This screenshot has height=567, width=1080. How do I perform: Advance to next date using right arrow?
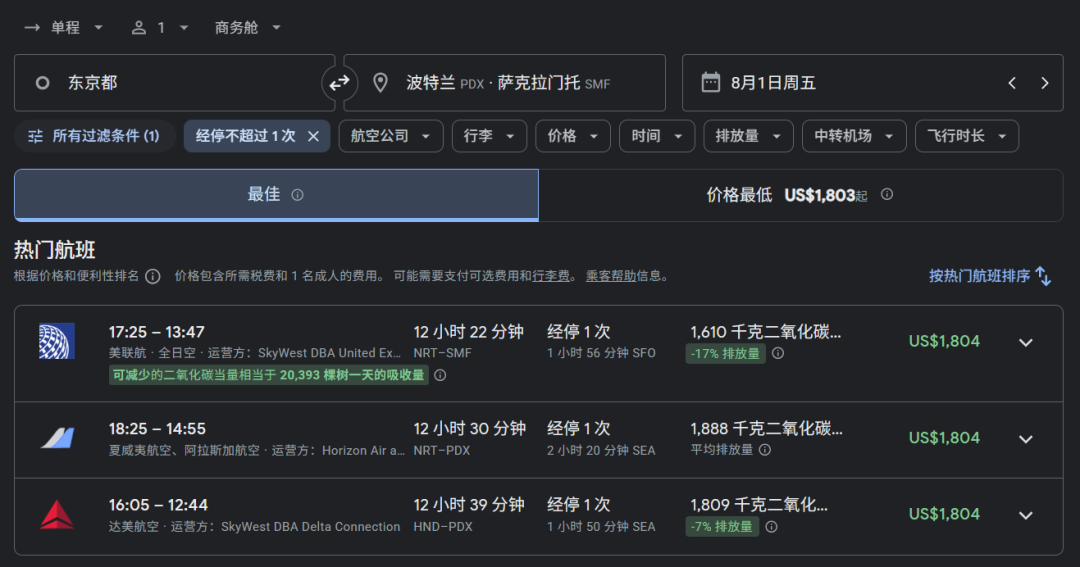[x=1044, y=83]
